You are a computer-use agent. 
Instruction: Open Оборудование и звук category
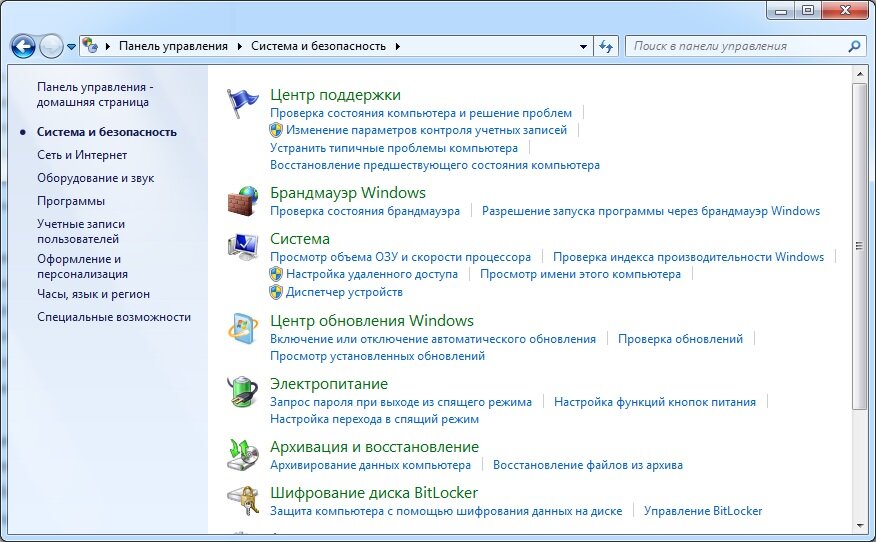tap(96, 178)
